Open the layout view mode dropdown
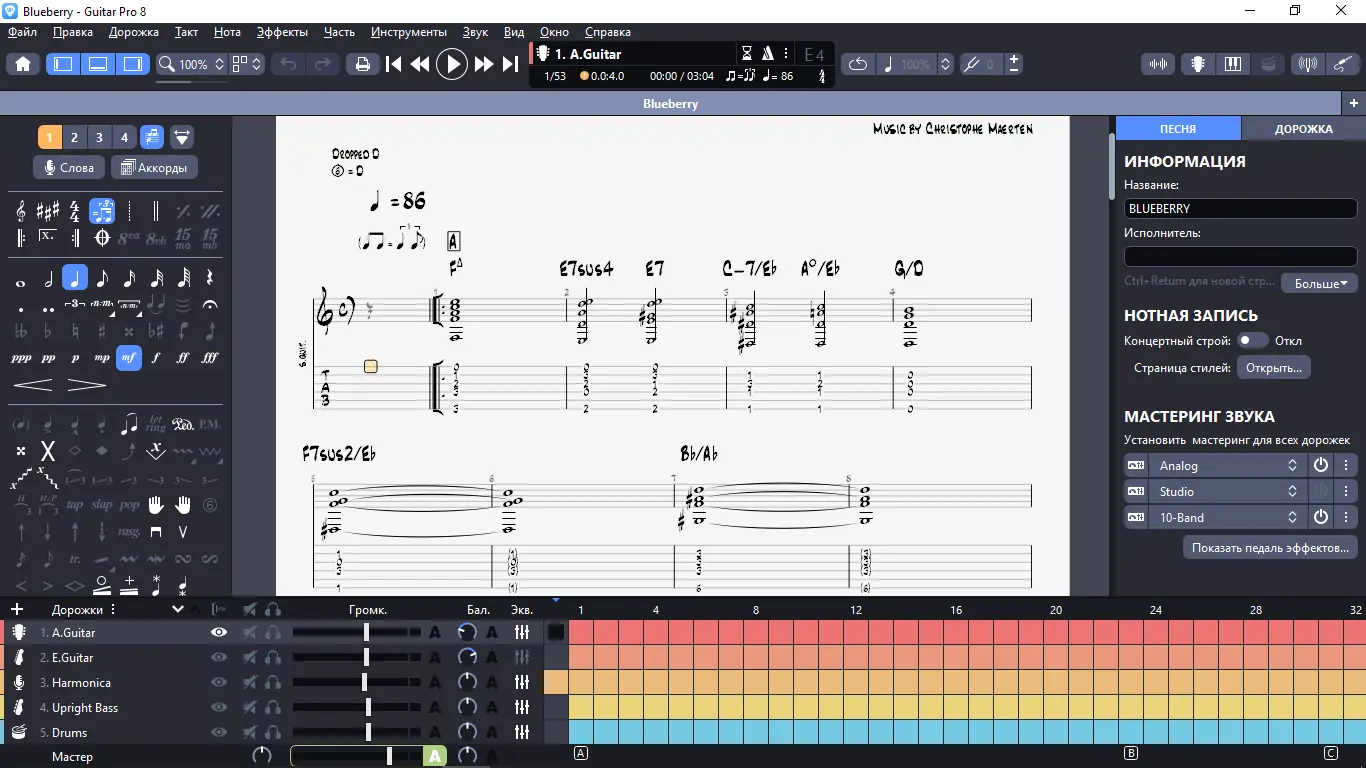 247,64
